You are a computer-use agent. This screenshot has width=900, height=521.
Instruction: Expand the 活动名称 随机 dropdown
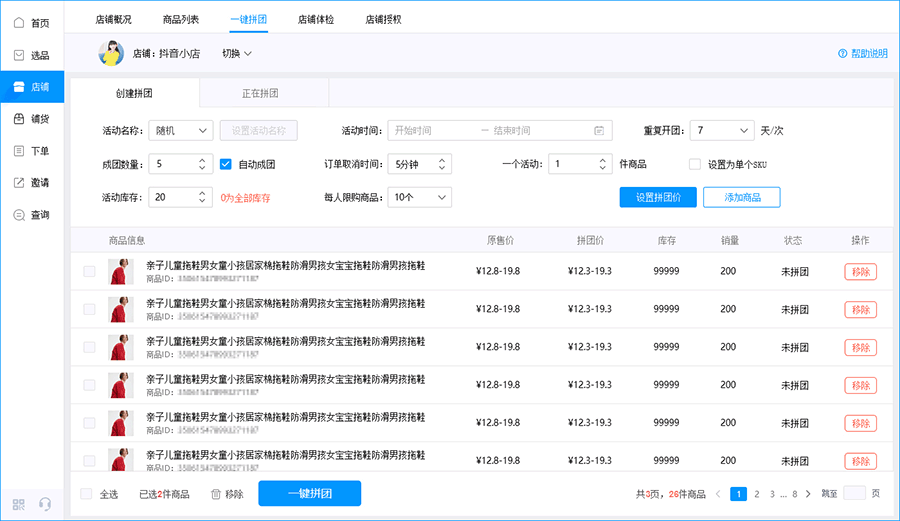tap(181, 131)
